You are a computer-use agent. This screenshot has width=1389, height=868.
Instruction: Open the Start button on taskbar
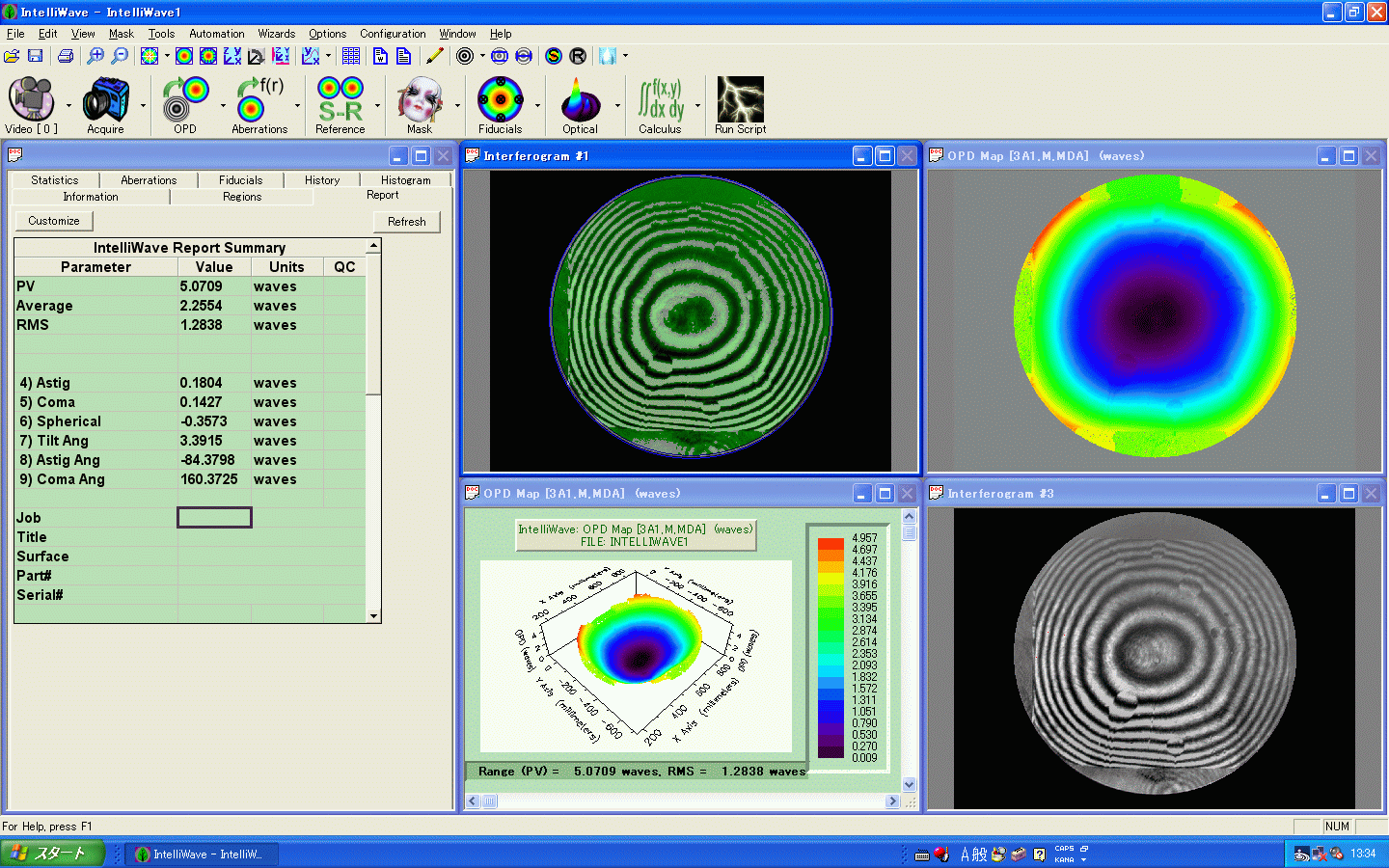point(52,854)
